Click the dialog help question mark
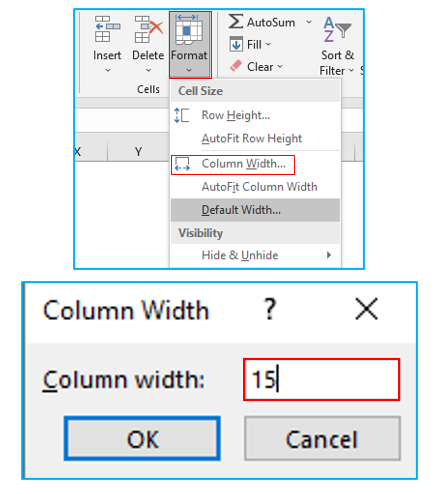Image resolution: width=437 pixels, height=494 pixels. point(270,309)
